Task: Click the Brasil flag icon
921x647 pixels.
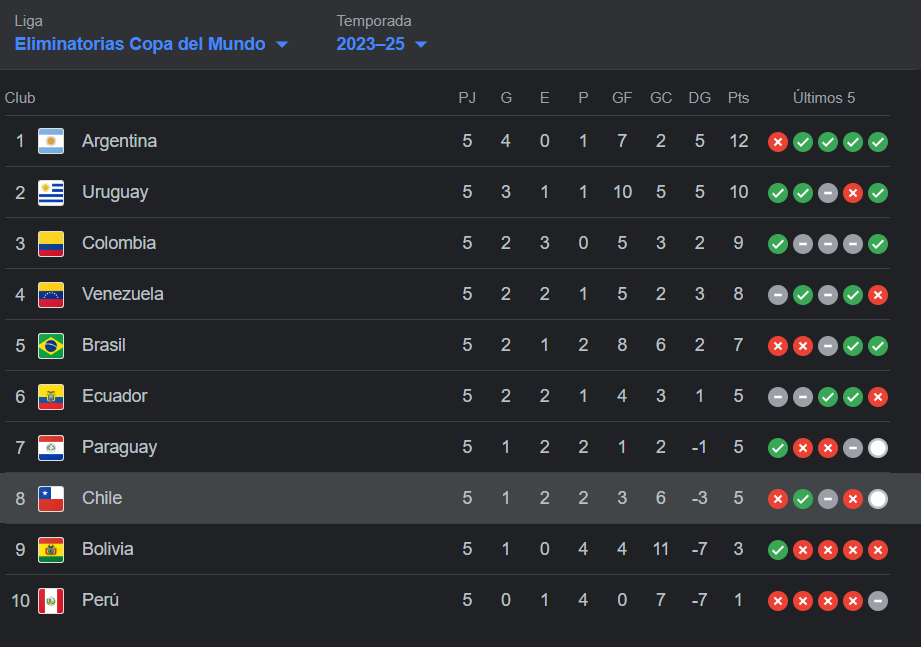Action: [51, 345]
